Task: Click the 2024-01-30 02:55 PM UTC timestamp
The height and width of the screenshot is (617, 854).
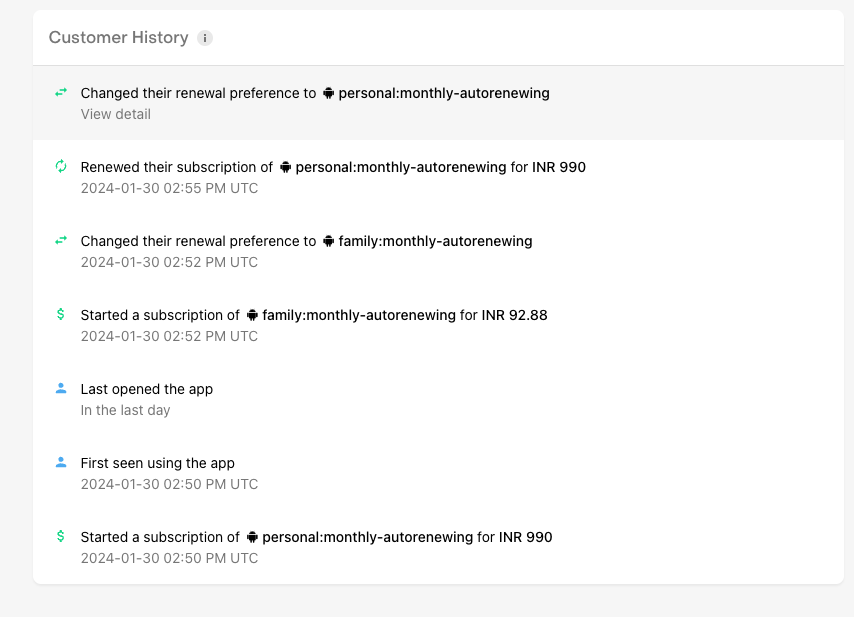Action: [x=169, y=188]
